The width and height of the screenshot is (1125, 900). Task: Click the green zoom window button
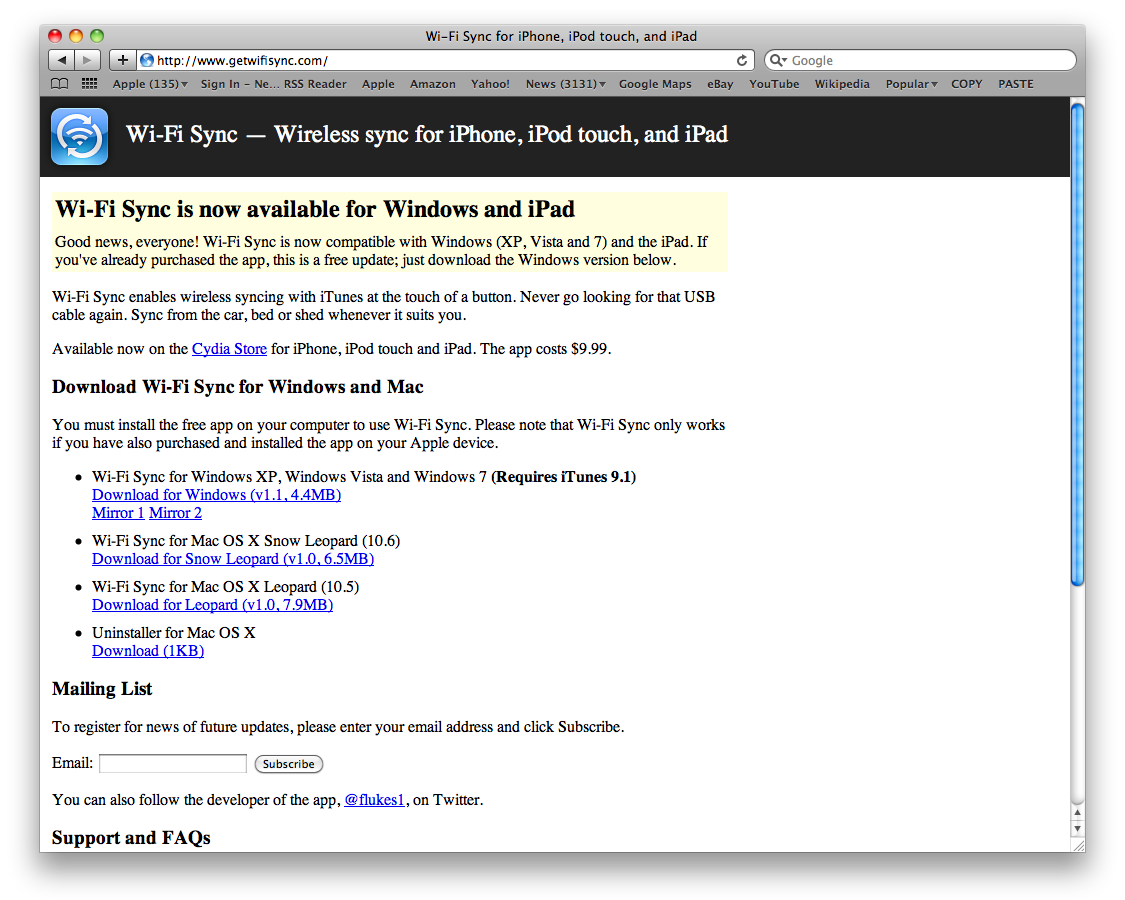[x=98, y=36]
